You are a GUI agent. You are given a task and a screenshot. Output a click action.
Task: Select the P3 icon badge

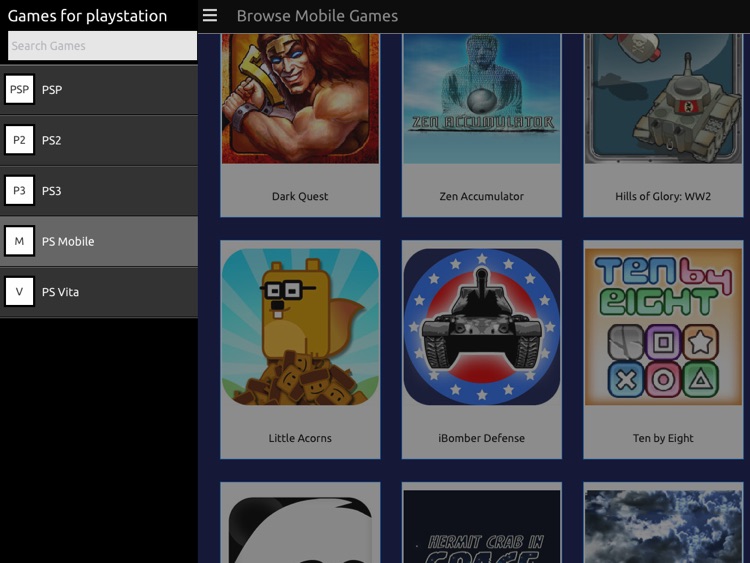pyautogui.click(x=19, y=191)
